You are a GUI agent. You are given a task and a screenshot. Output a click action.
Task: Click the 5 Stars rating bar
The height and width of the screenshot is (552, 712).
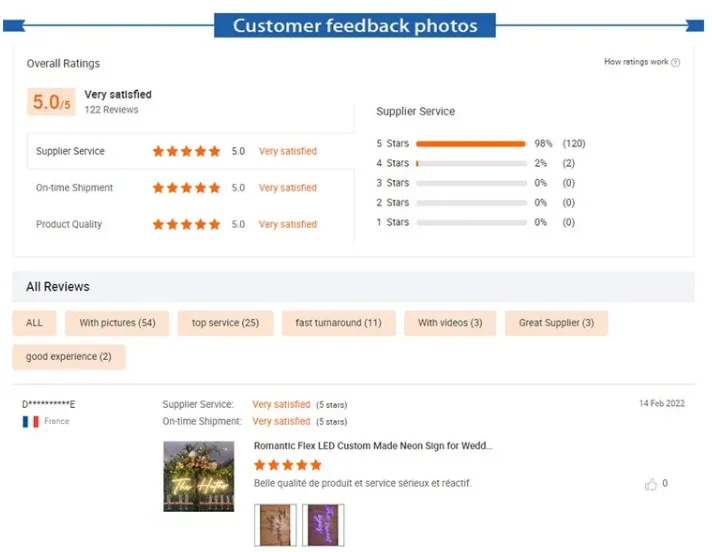[471, 144]
